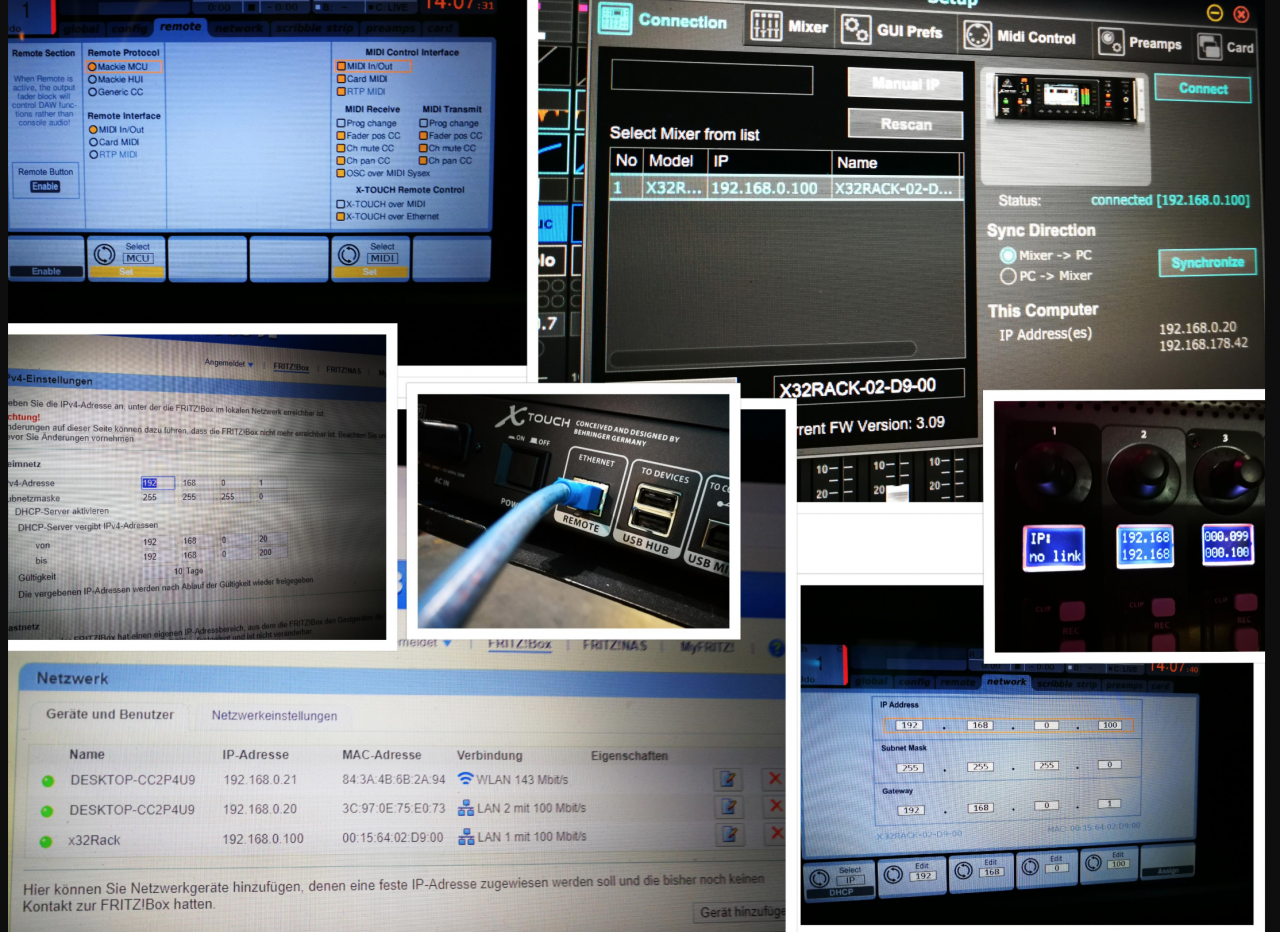This screenshot has width=1280, height=932.
Task: Click the Connect button
Action: point(1203,88)
